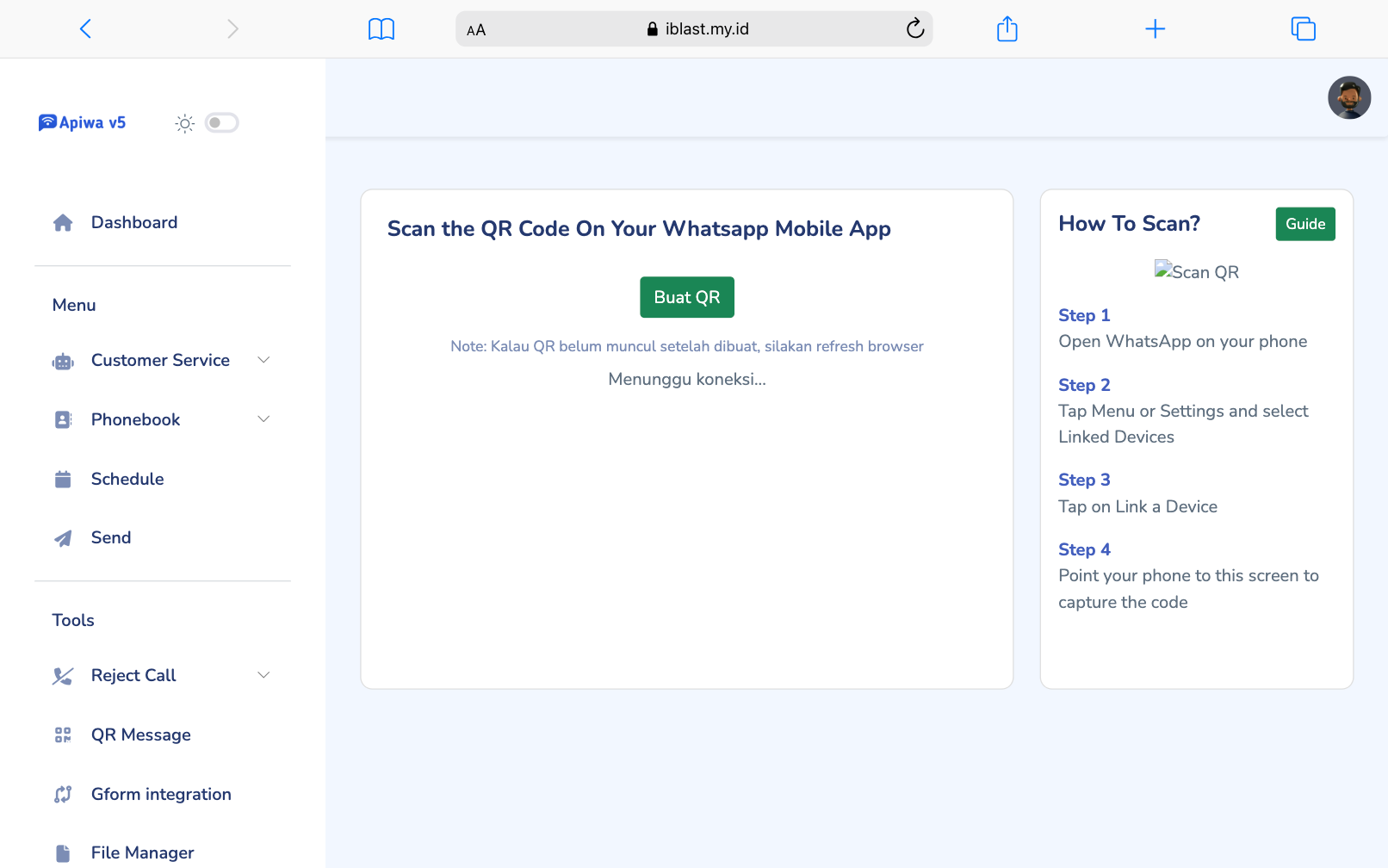Click the Gform integration icon
This screenshot has height=868, width=1388.
click(x=63, y=794)
